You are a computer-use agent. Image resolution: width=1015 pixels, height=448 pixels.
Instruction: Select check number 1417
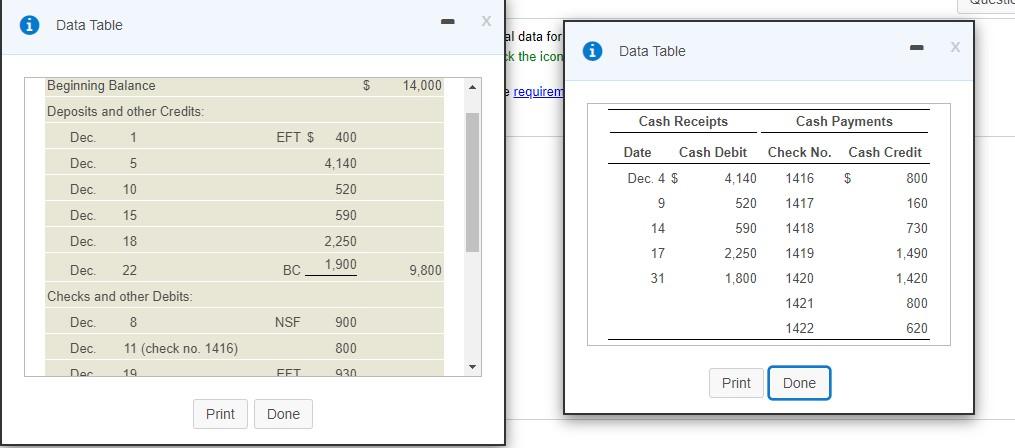[799, 204]
